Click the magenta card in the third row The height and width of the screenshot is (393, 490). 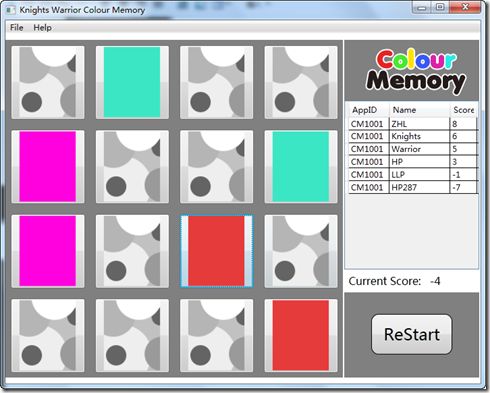tap(48, 251)
